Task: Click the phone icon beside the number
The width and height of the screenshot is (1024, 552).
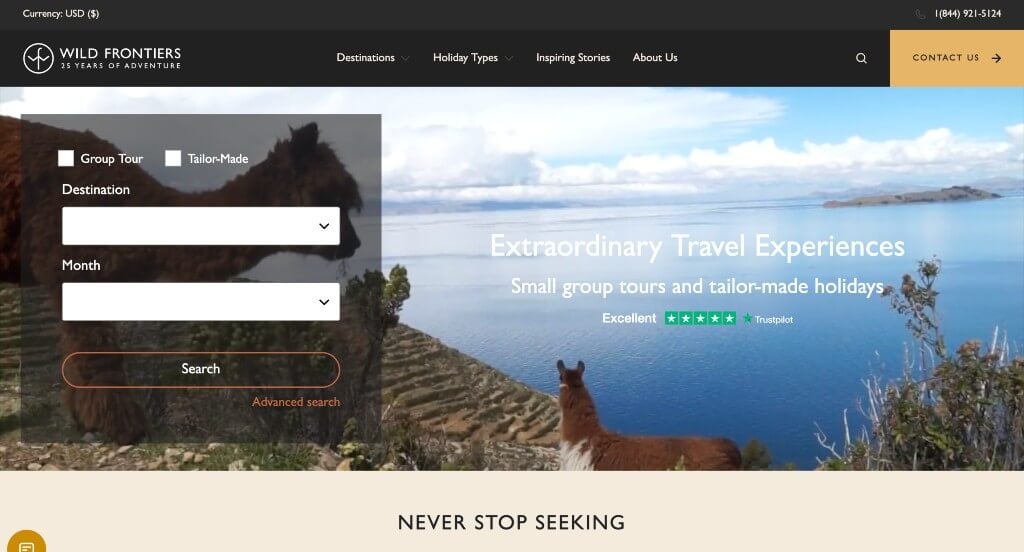Action: (920, 14)
